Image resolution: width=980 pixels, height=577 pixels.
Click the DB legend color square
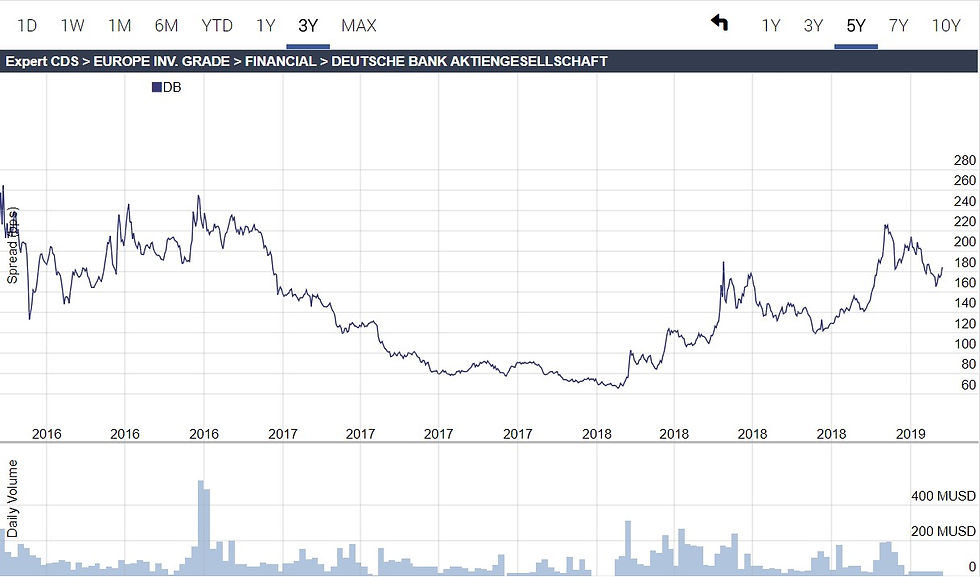[157, 88]
